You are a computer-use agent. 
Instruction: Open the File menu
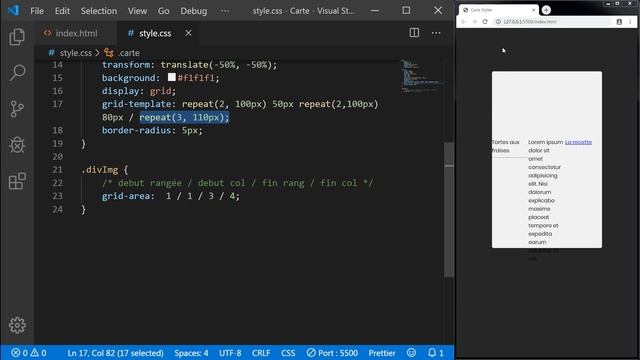(37, 11)
